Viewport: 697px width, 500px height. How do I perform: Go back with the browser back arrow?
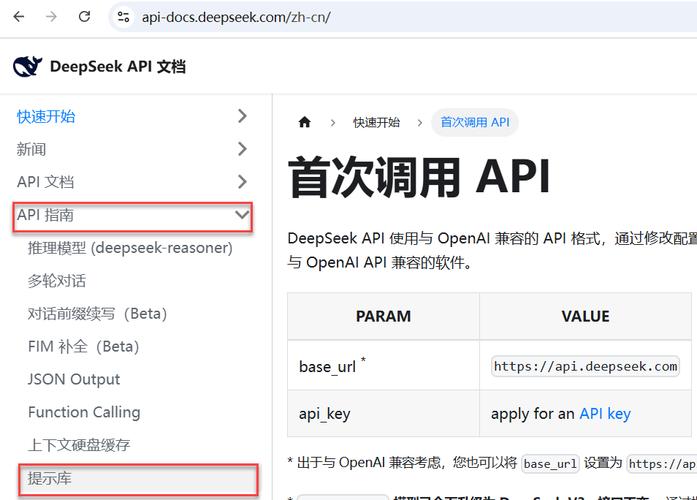pos(19,17)
